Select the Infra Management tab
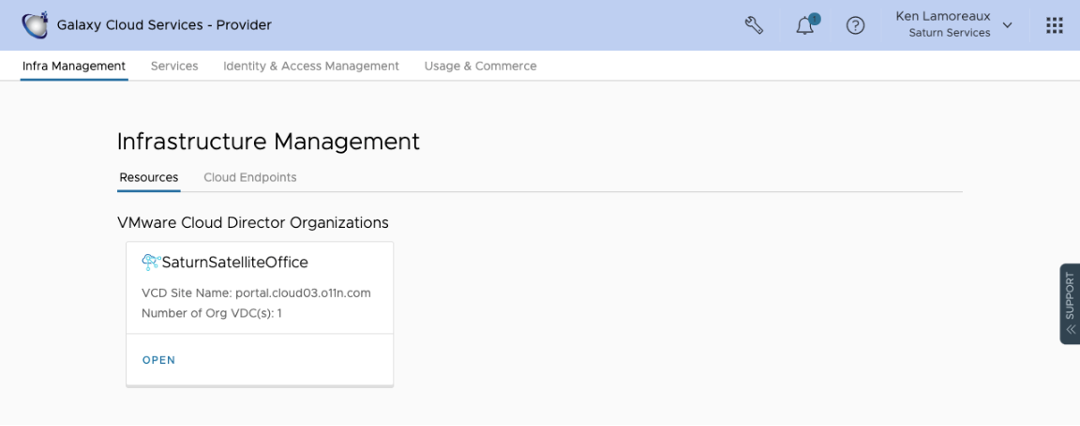This screenshot has height=426, width=1080. [x=74, y=66]
